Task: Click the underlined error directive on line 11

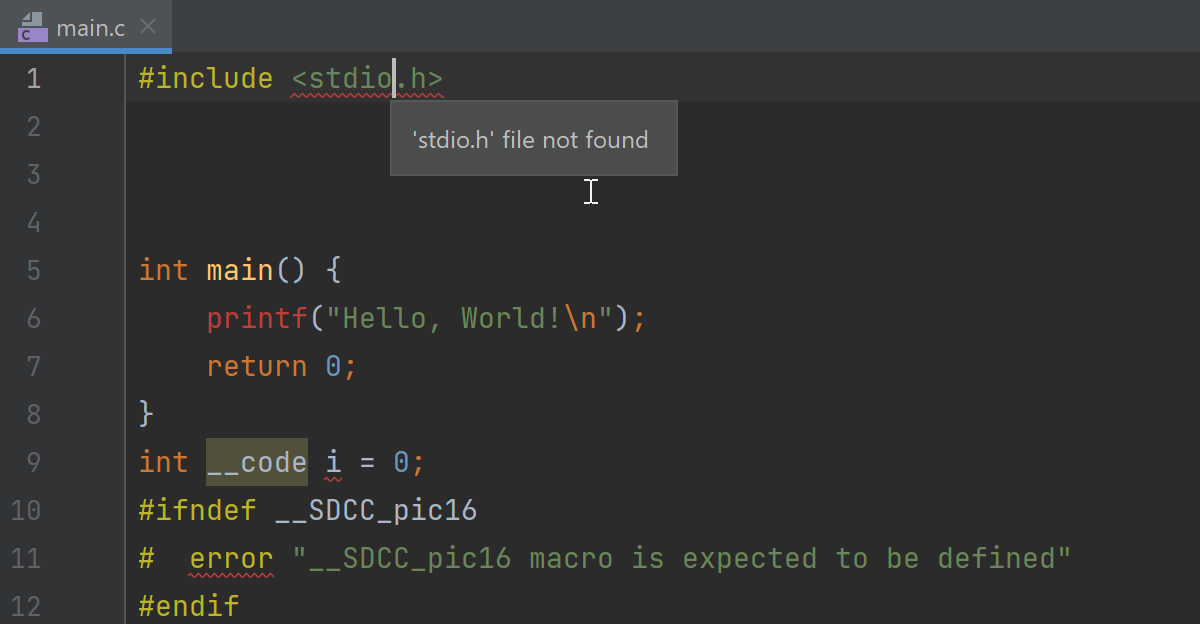Action: [231, 558]
